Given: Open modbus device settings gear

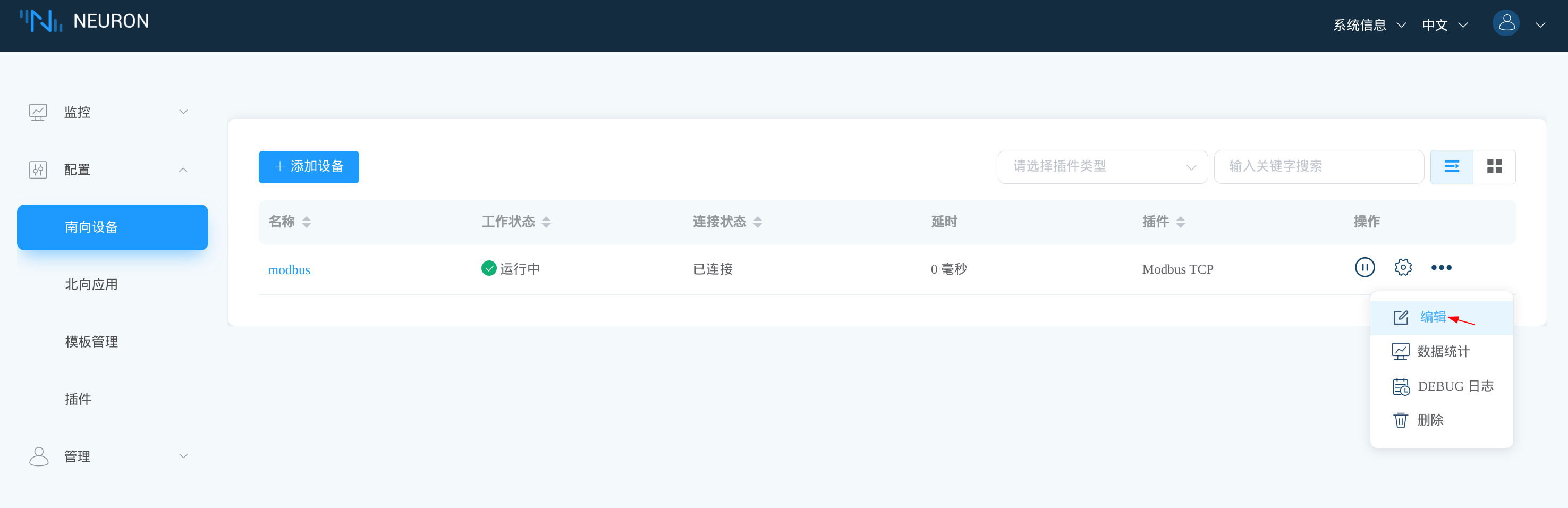Looking at the screenshot, I should tap(1402, 267).
